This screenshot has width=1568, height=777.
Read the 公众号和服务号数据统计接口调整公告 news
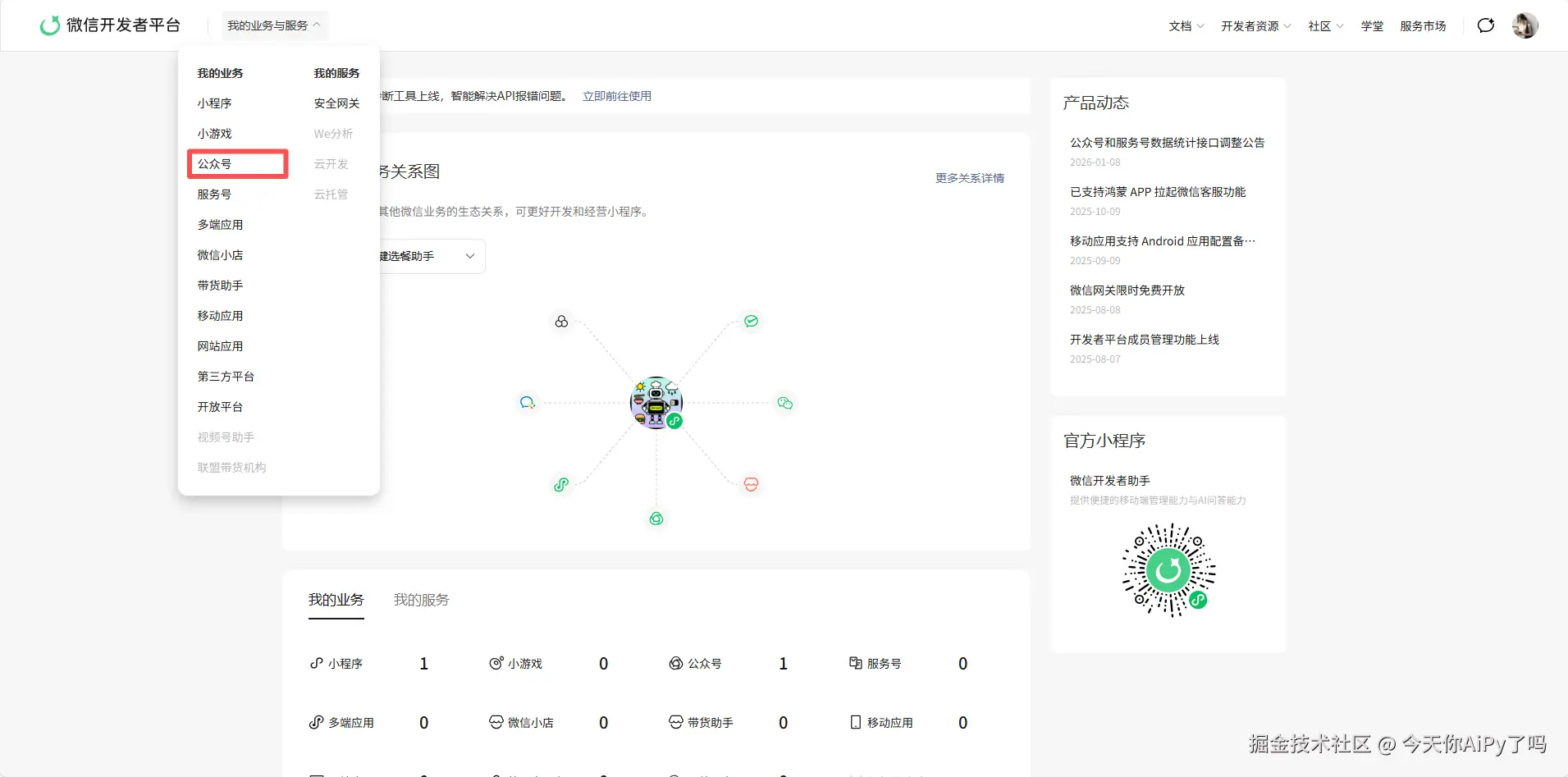tap(1168, 143)
